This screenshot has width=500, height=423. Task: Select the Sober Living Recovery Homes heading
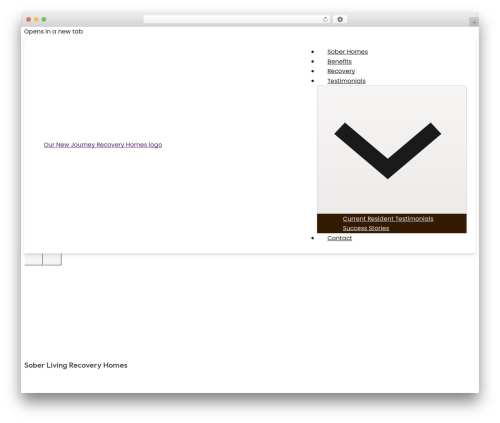76,365
